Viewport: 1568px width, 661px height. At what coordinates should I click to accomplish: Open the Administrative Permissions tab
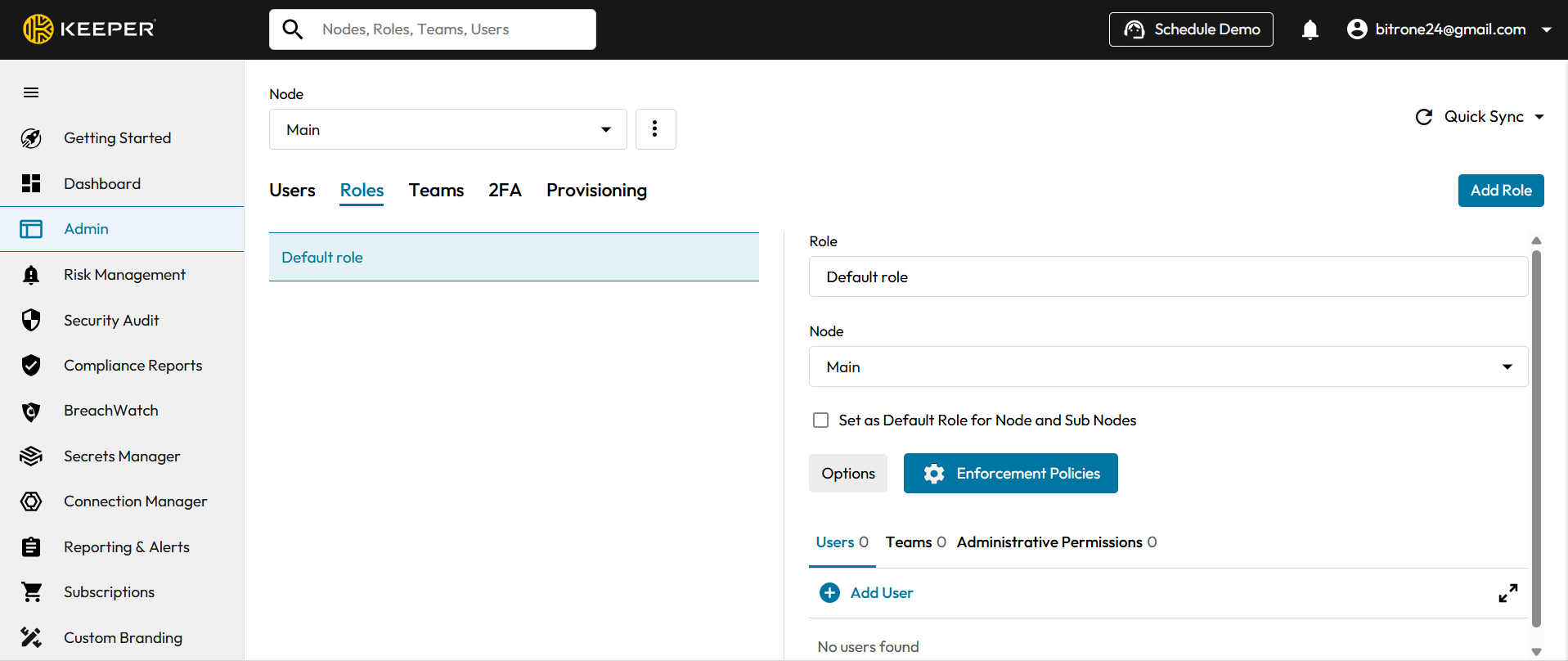tap(1056, 542)
